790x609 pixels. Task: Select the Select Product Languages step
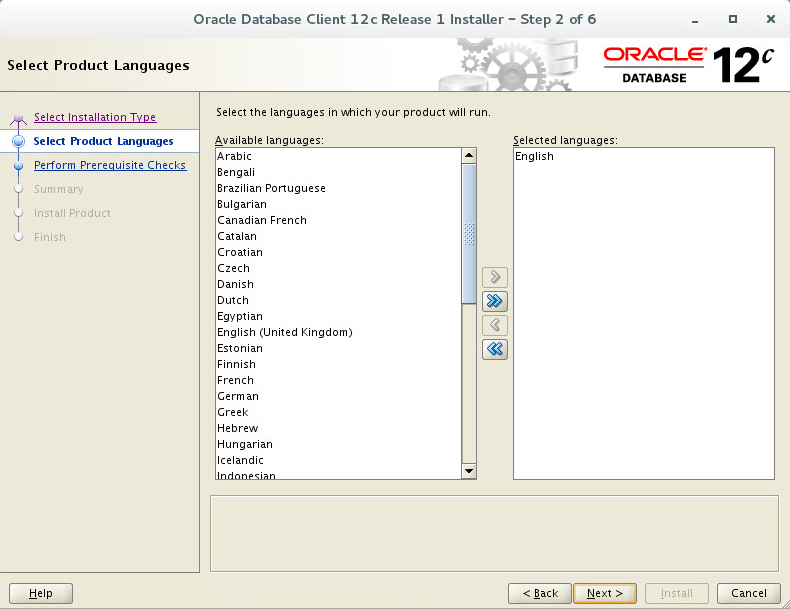click(x=103, y=141)
